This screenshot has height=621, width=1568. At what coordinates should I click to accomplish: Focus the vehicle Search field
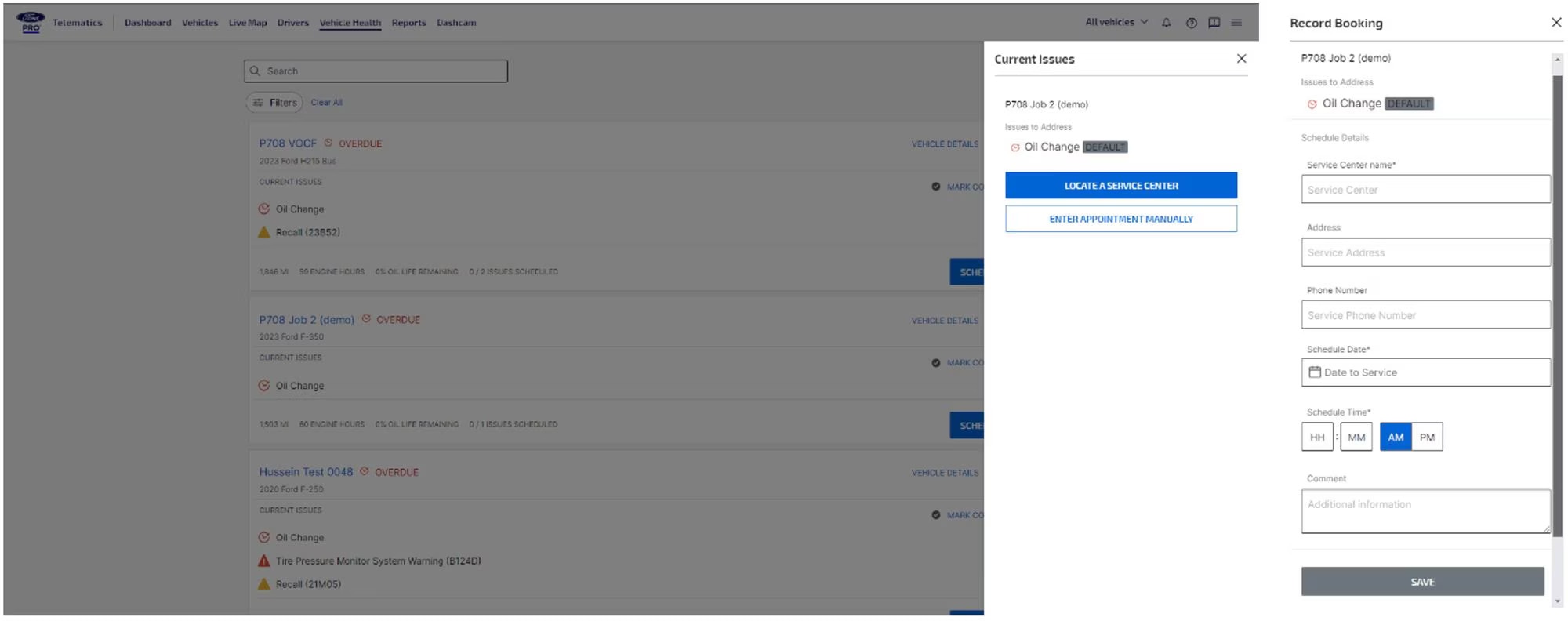pos(376,71)
